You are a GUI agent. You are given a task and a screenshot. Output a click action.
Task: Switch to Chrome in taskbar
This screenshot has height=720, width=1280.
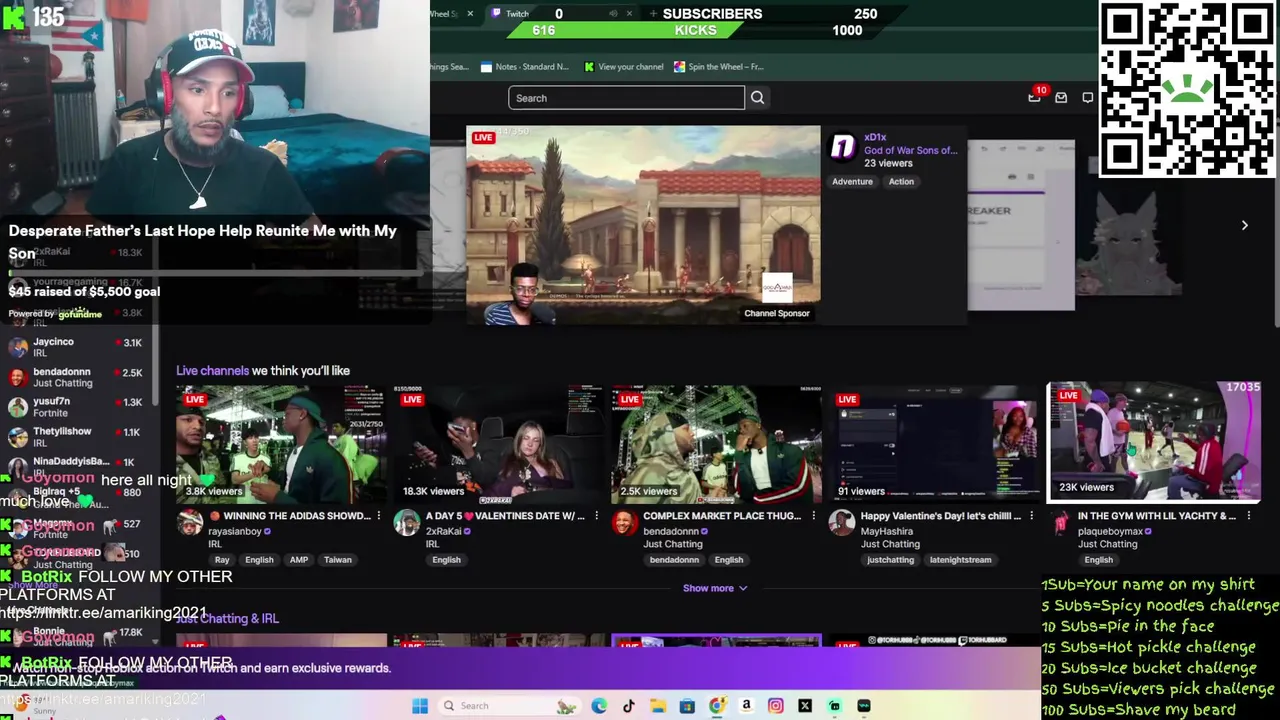tap(717, 706)
